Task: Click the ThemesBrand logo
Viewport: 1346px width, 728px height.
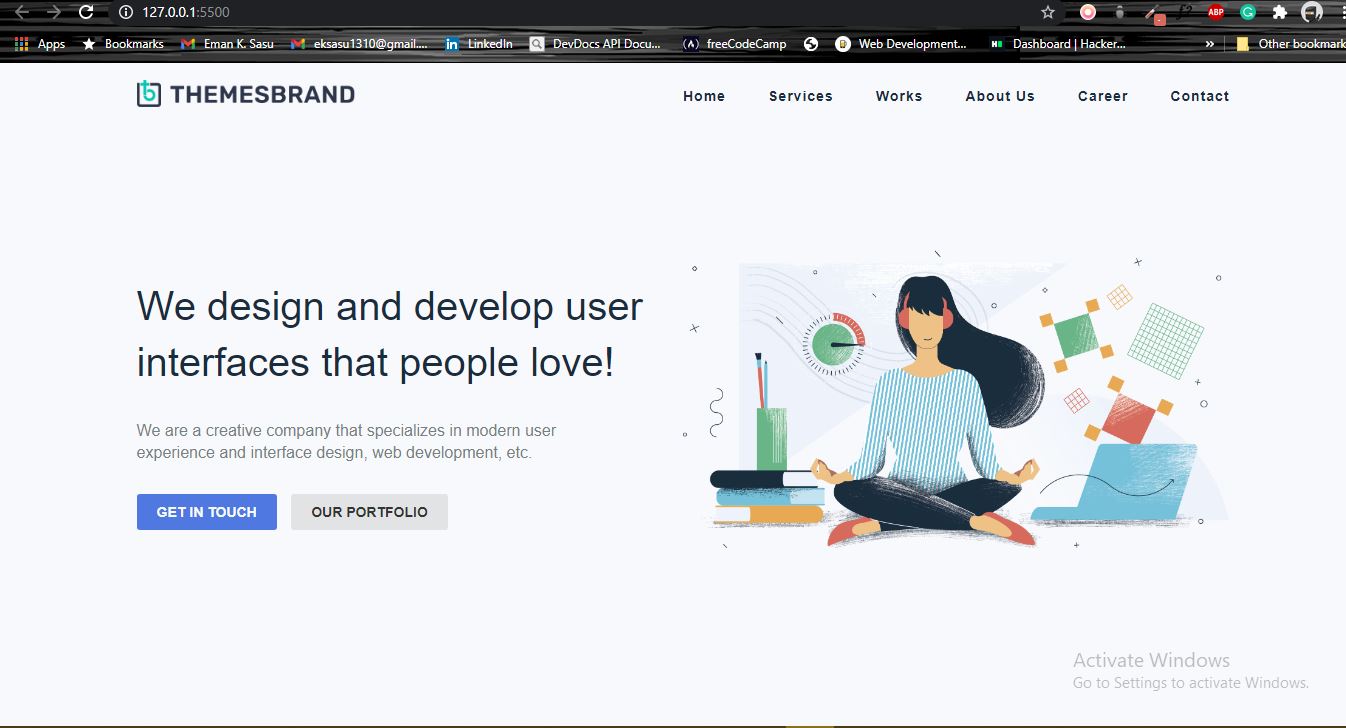Action: [245, 93]
